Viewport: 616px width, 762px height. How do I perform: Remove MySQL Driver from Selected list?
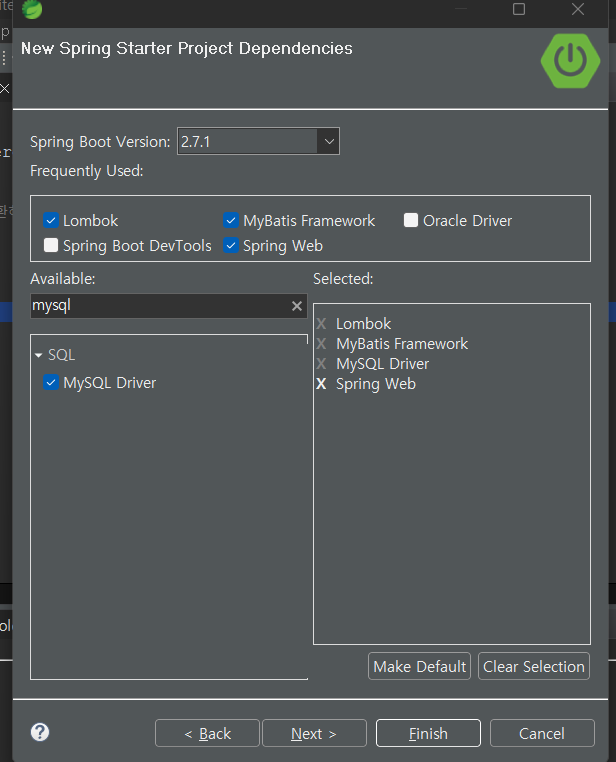[321, 364]
